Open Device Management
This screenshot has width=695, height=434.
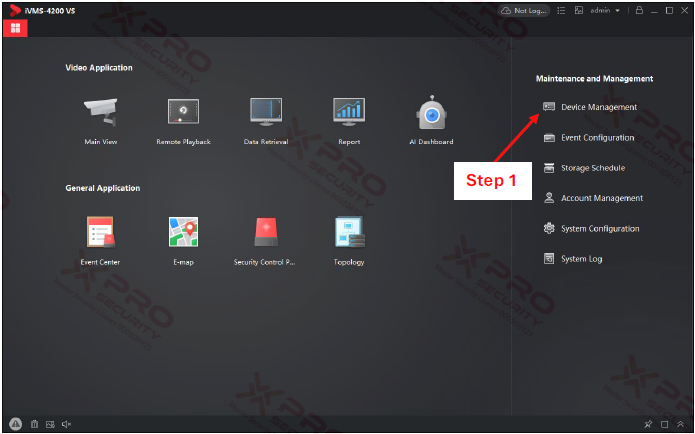point(590,107)
